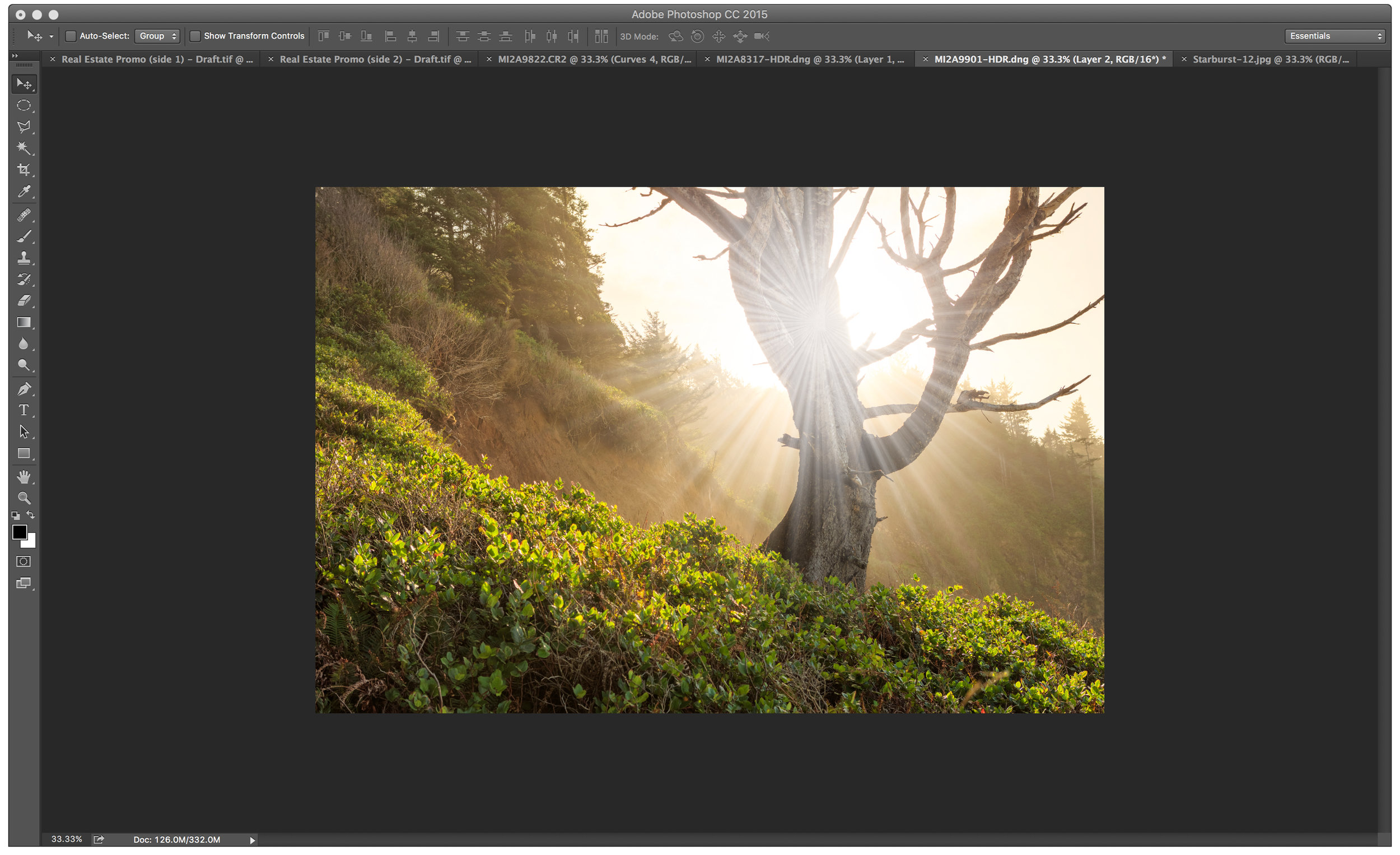Select the Blur tool
The height and width of the screenshot is (855, 1400).
[24, 344]
